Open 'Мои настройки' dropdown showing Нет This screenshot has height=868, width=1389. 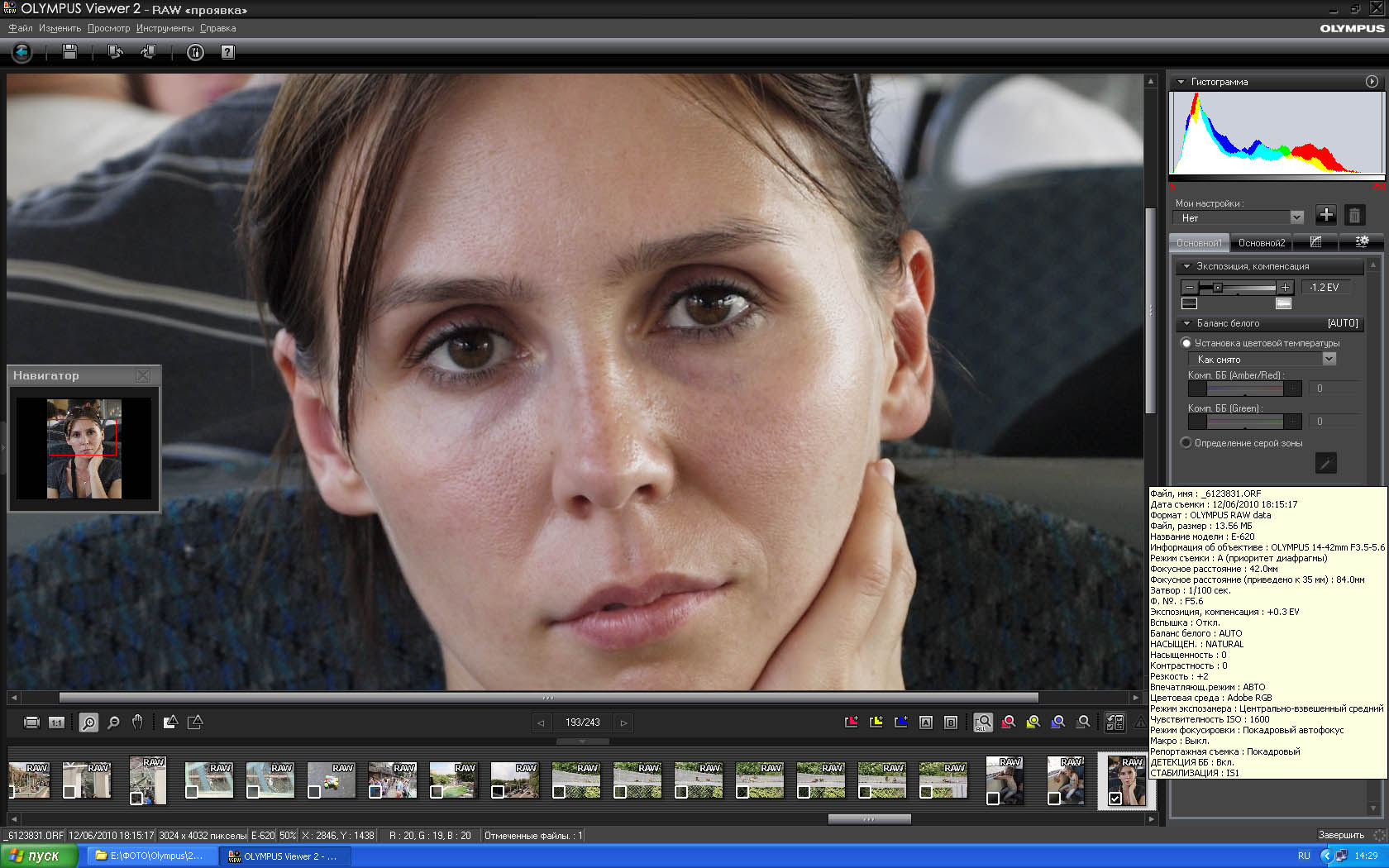(x=1238, y=217)
